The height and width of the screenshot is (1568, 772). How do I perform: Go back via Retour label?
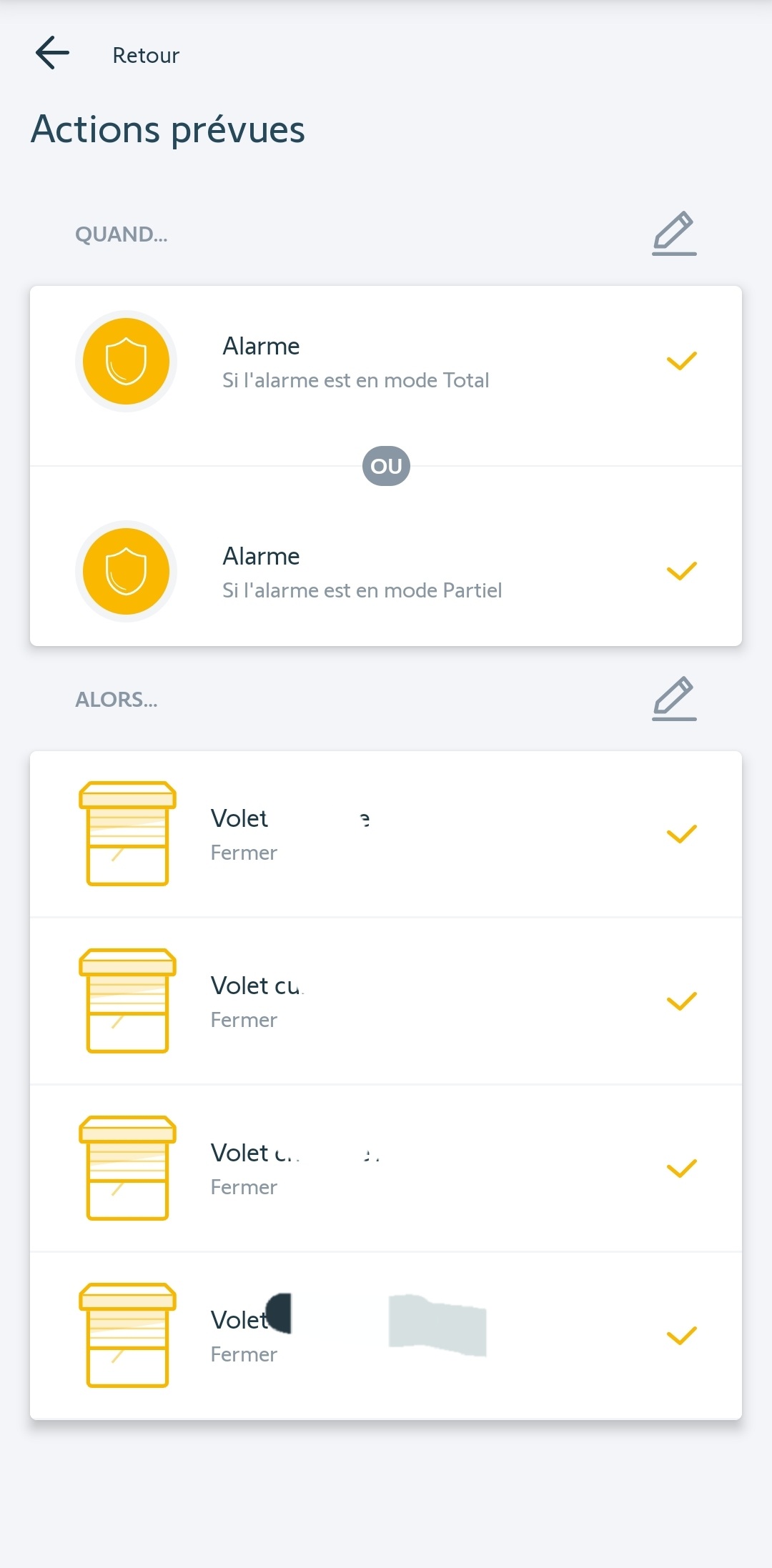146,55
